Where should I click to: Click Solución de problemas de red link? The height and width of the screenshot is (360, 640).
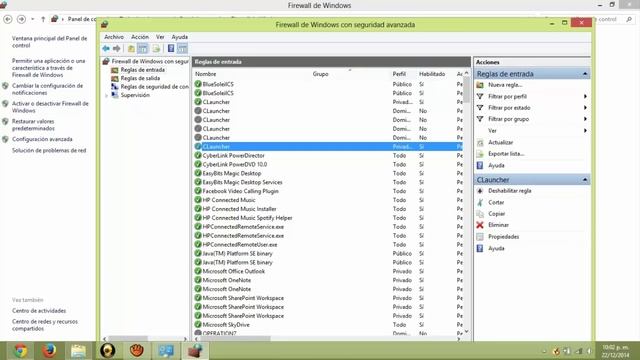point(49,150)
